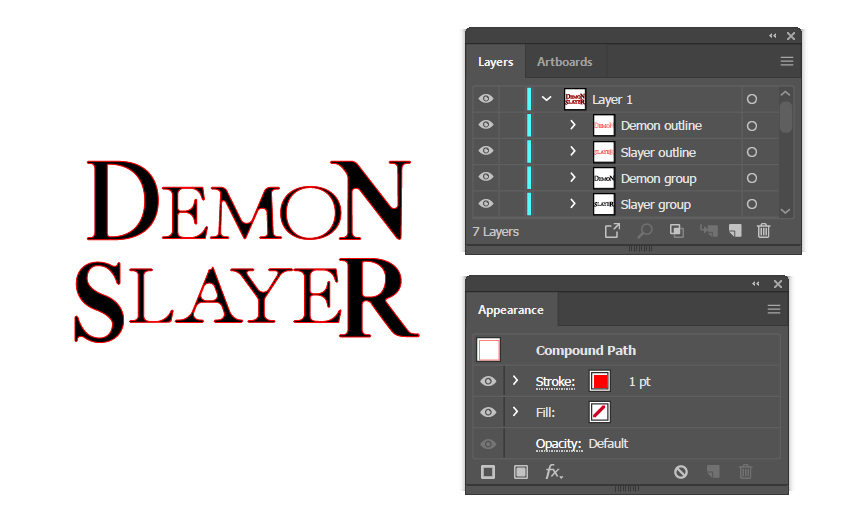Expand the Fill attribute row
The image size is (850, 520).
516,412
